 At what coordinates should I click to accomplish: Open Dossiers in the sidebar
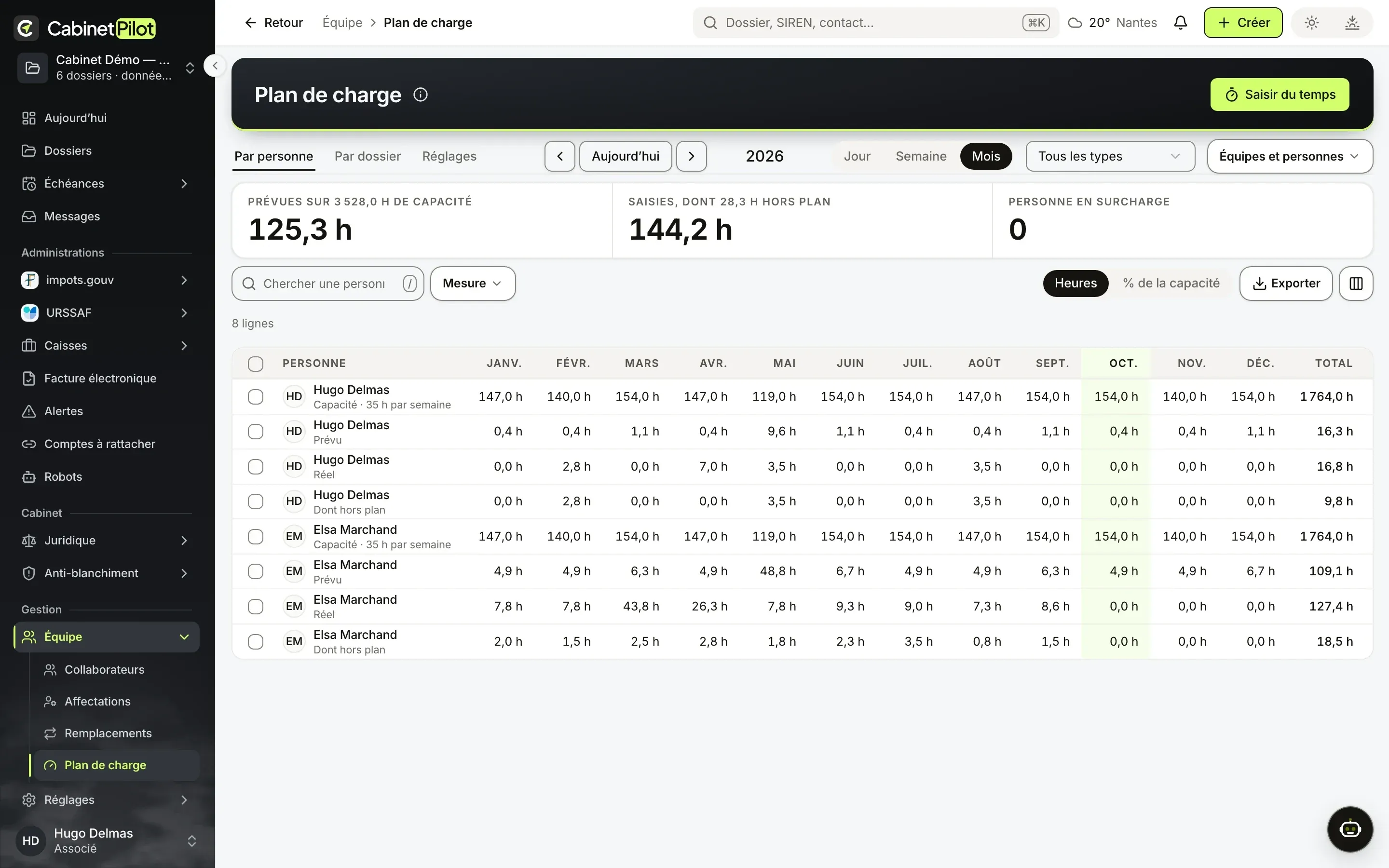[x=107, y=150]
